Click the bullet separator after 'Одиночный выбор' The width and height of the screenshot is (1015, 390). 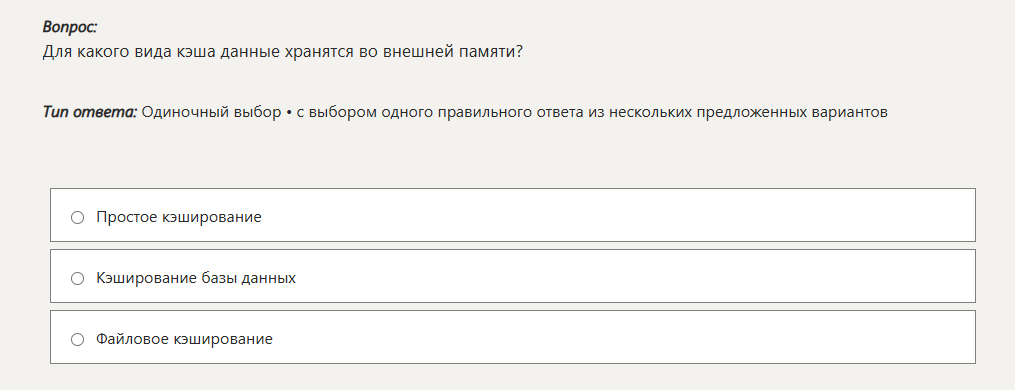coord(289,113)
